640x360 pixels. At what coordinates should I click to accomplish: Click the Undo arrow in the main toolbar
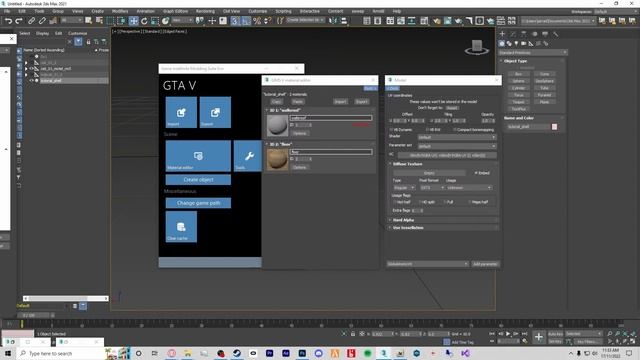(x=8, y=21)
